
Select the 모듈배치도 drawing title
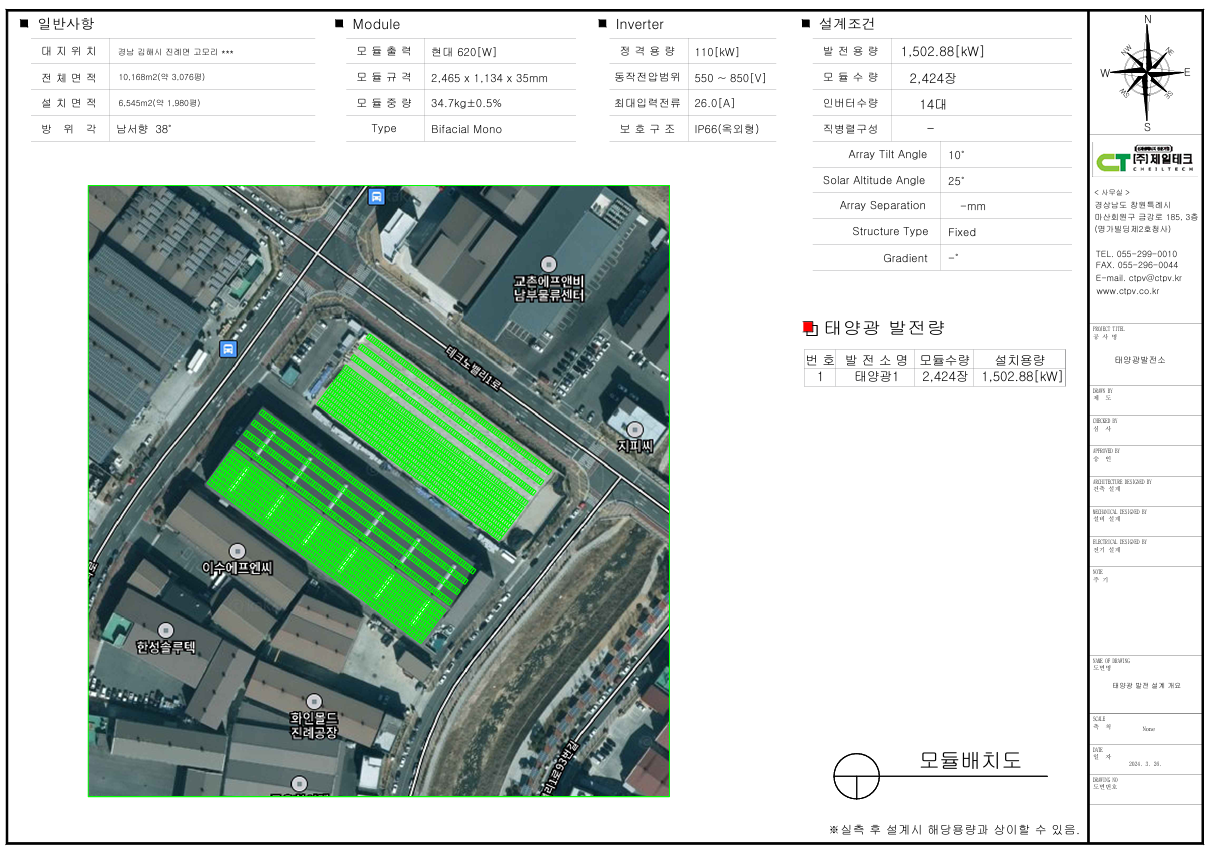coord(969,760)
